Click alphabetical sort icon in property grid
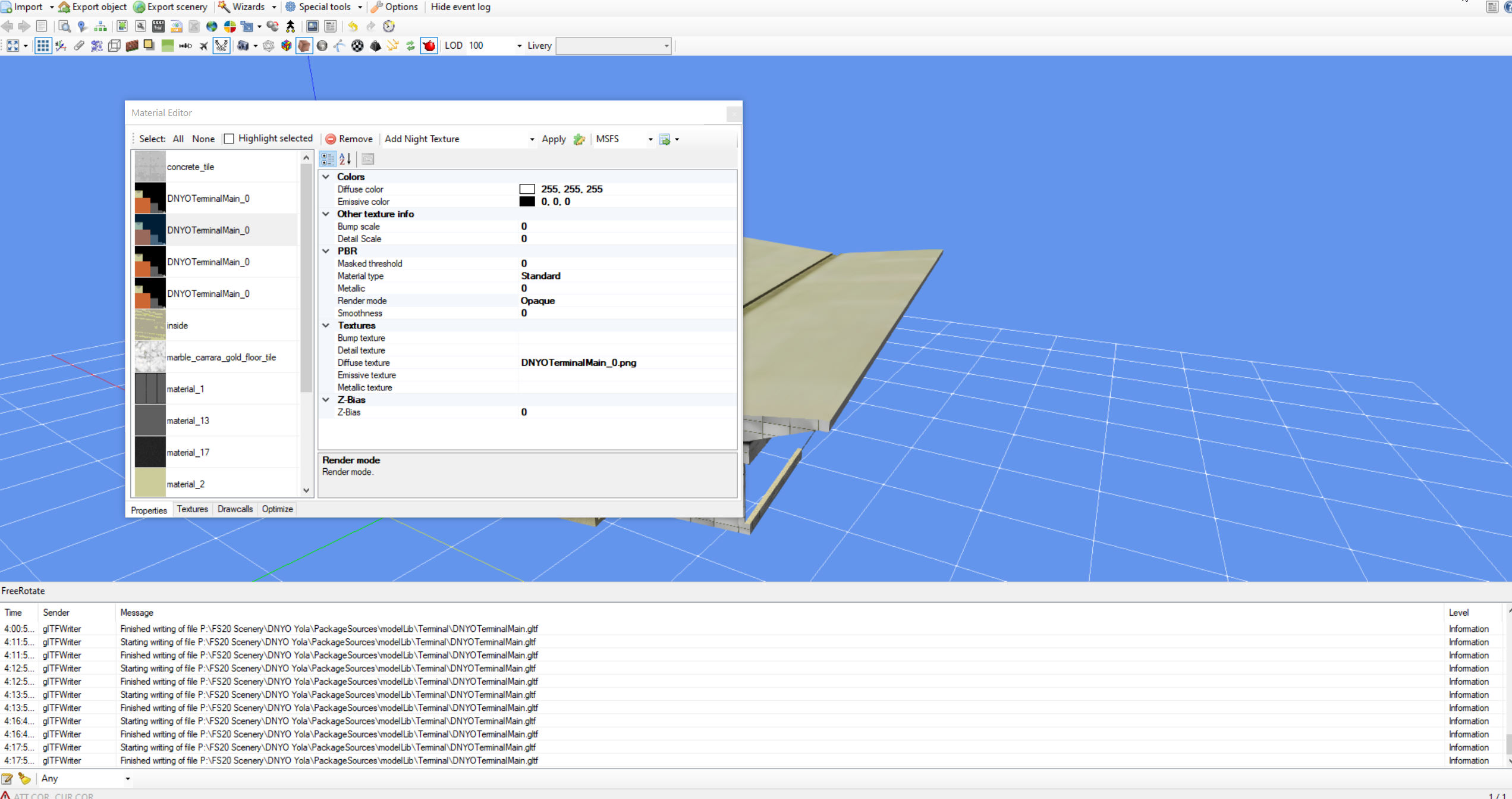This screenshot has height=799, width=1512. [x=345, y=159]
